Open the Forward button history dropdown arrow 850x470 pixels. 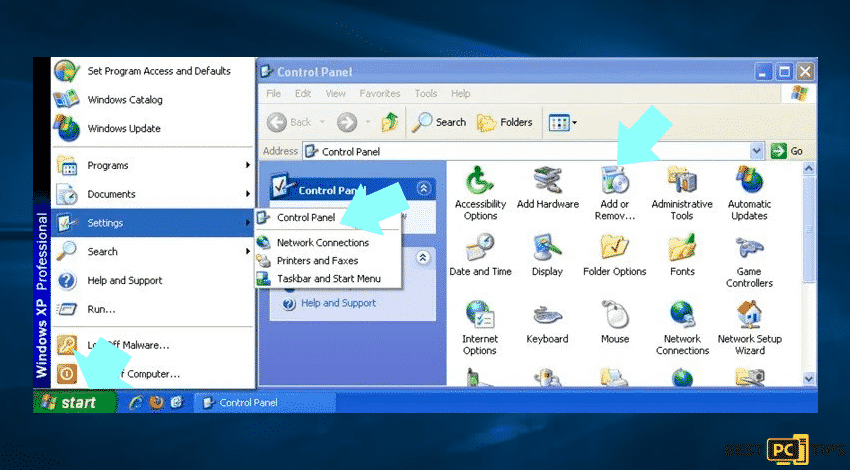(x=368, y=123)
